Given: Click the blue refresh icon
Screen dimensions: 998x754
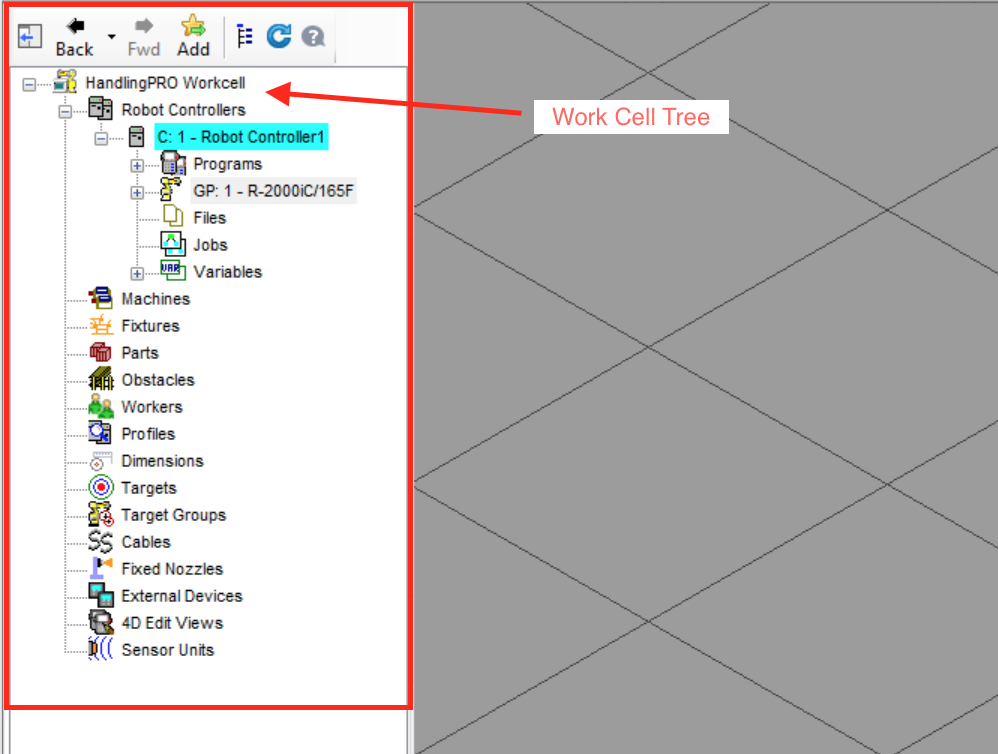Looking at the screenshot, I should (279, 36).
